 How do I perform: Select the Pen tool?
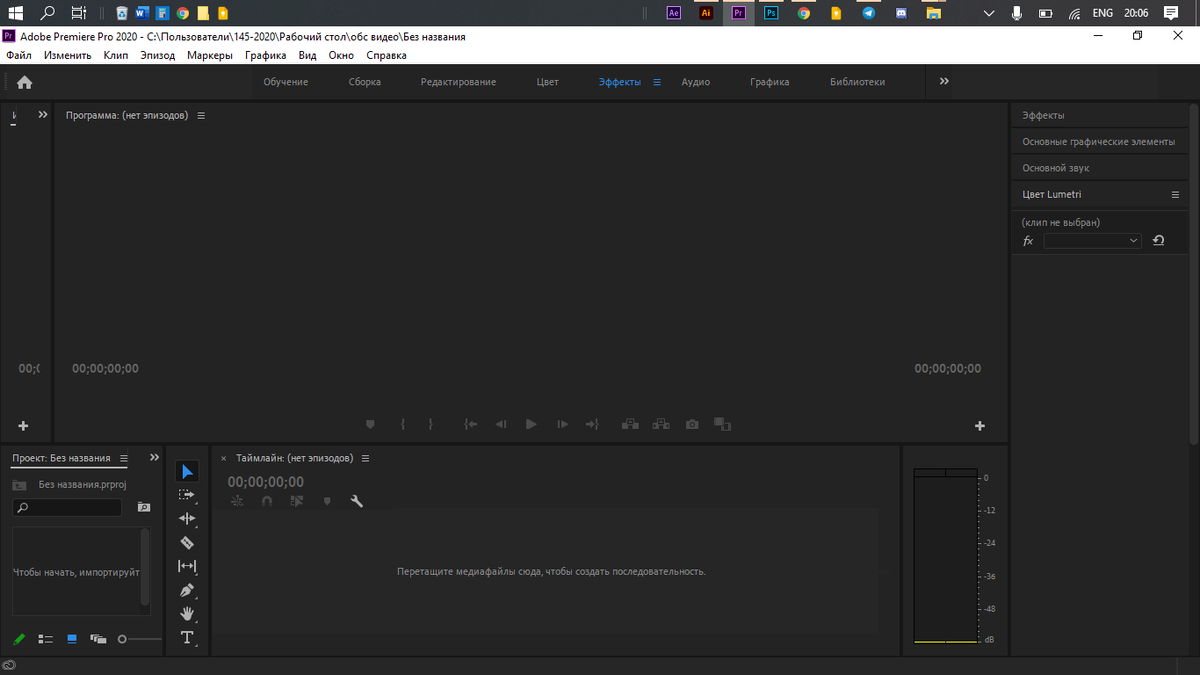click(x=187, y=590)
